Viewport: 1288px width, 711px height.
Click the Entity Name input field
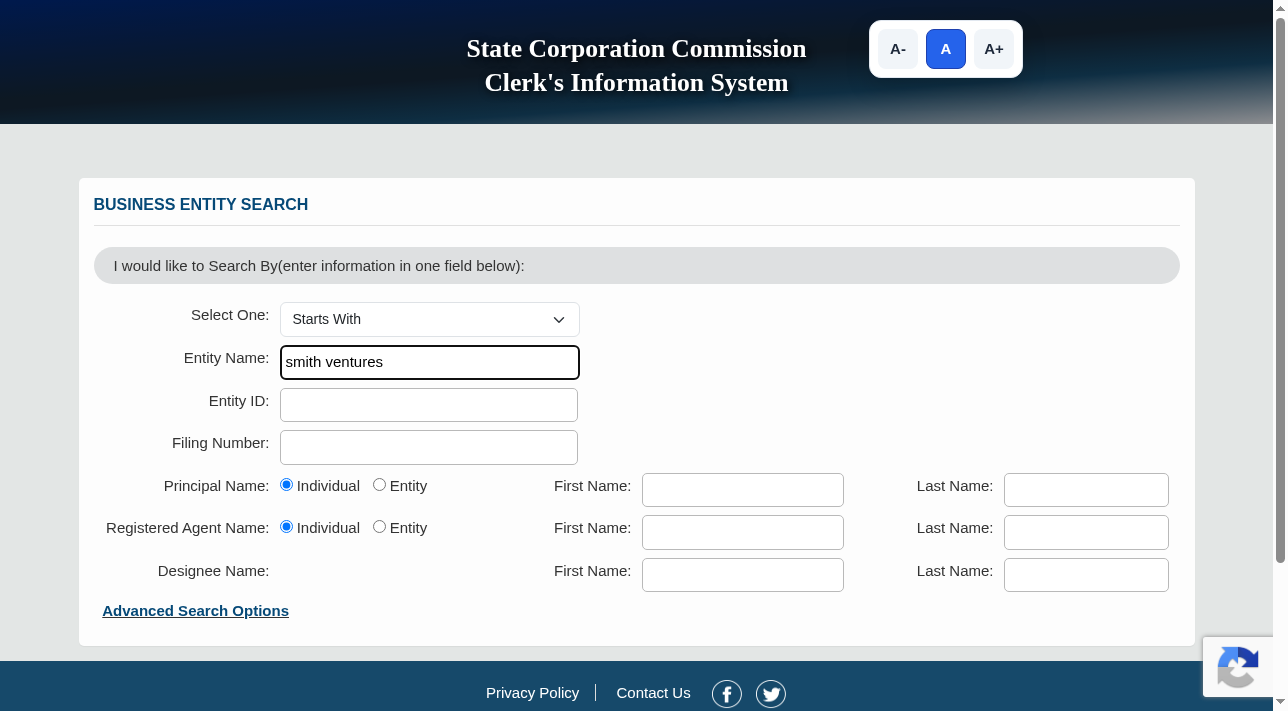[x=430, y=362]
